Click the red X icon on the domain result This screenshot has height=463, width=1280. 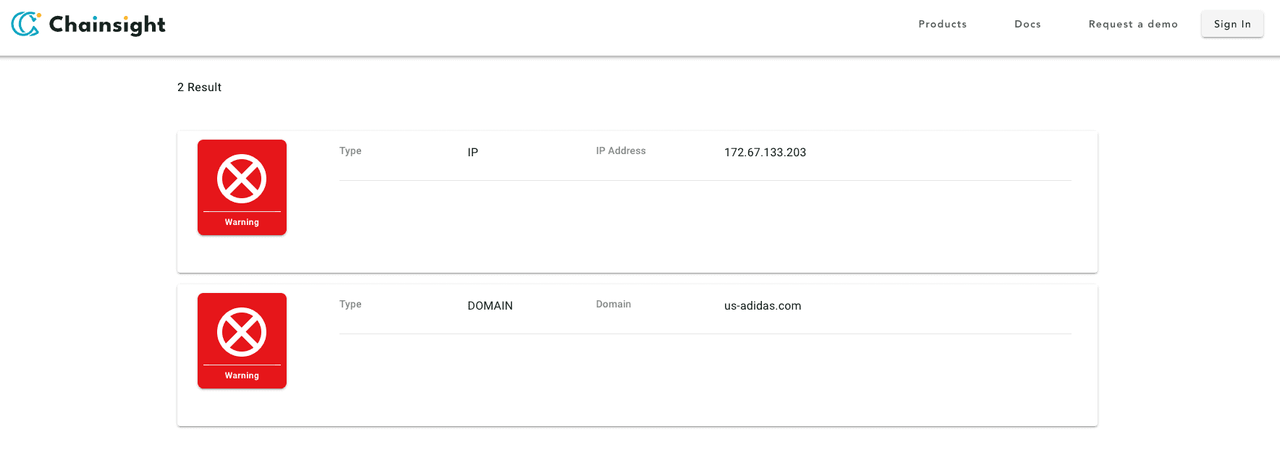[x=242, y=332]
